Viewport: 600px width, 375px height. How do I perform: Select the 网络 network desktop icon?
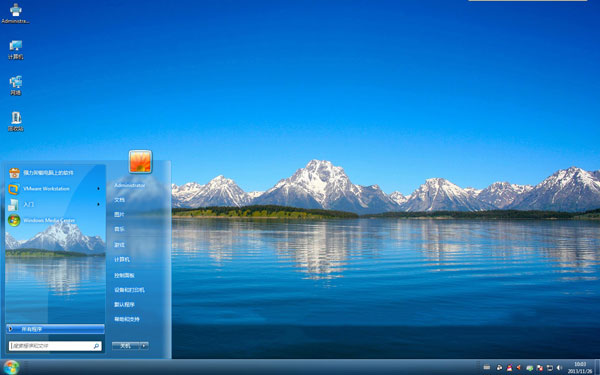[x=16, y=86]
